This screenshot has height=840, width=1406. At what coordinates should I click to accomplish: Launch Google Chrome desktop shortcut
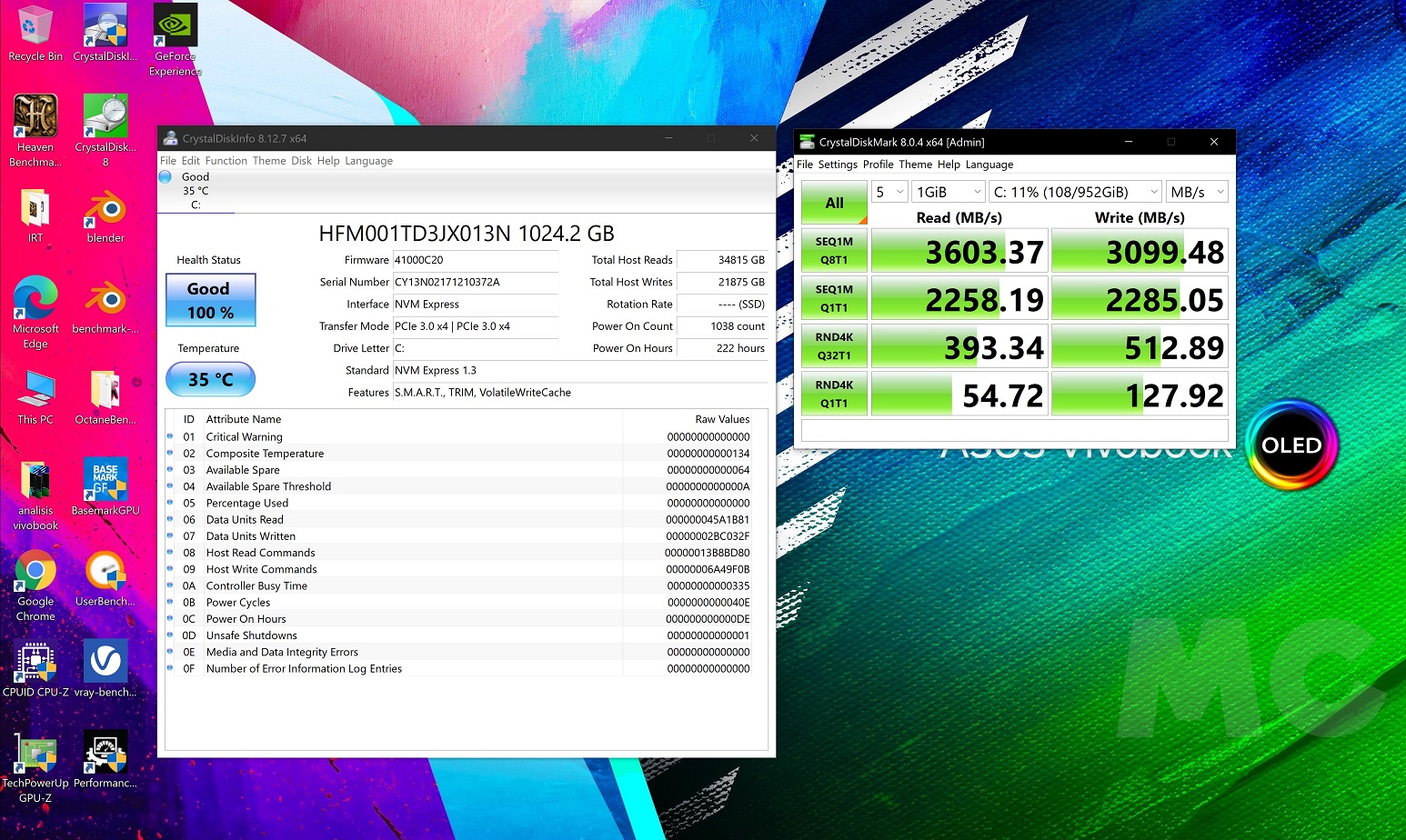point(35,573)
